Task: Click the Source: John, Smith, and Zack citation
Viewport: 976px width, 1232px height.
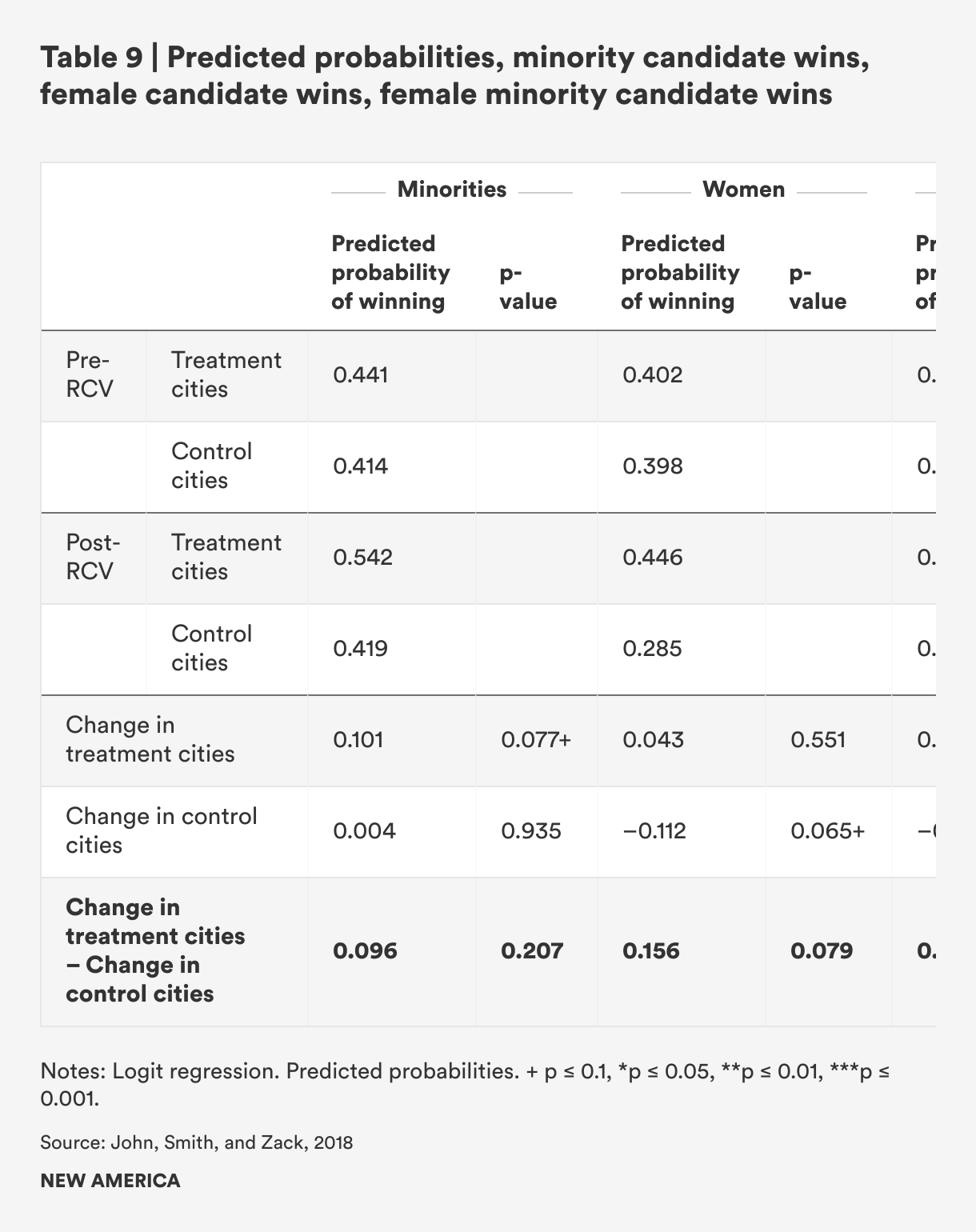Action: (x=196, y=1142)
